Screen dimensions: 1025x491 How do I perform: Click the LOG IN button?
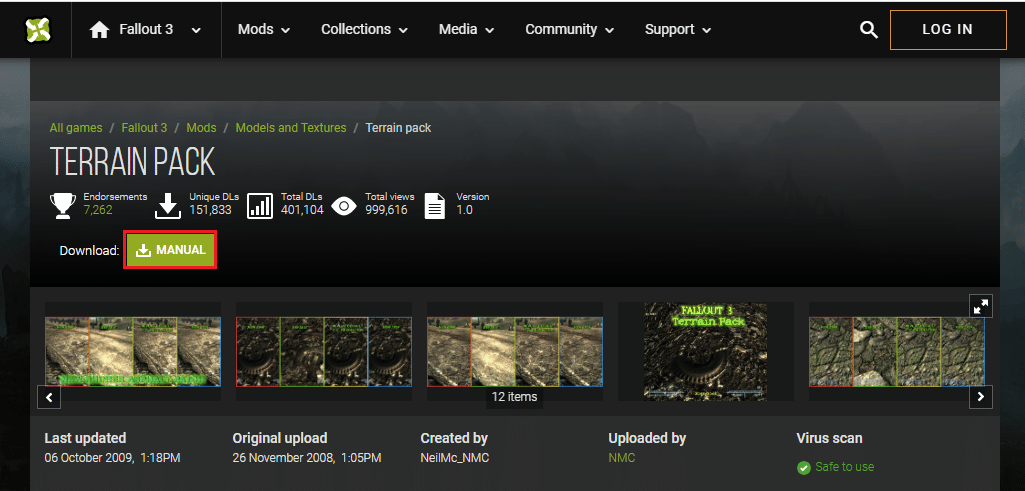click(948, 29)
